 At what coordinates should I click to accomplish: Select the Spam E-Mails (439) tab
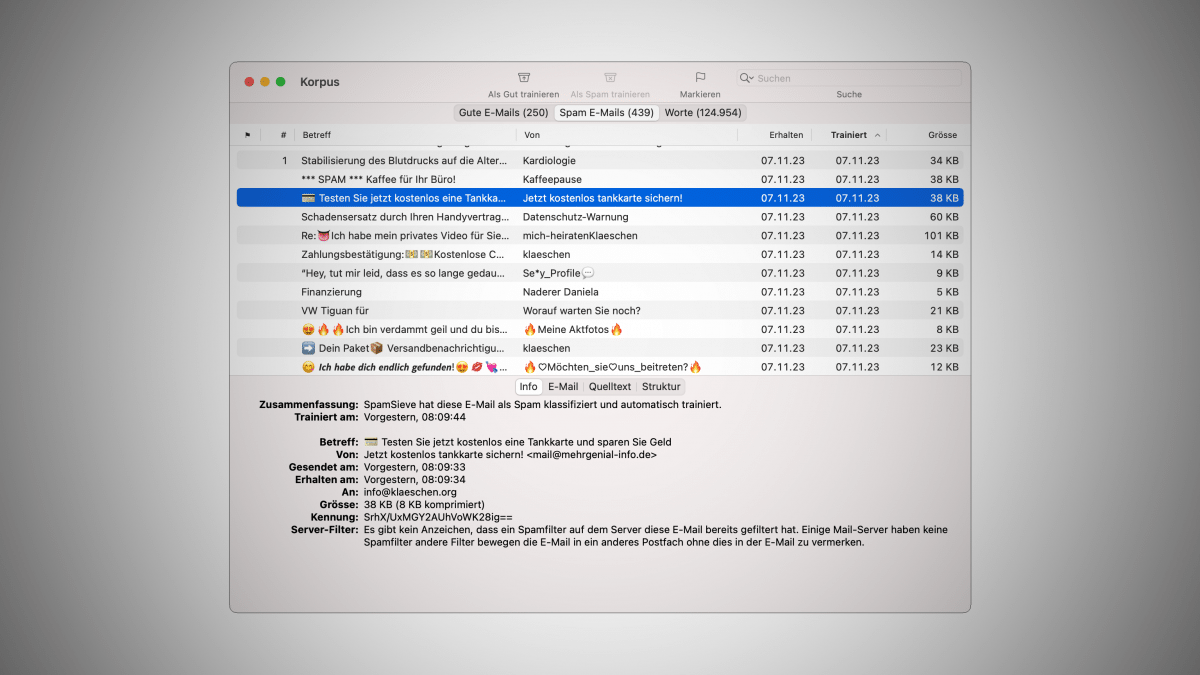(x=606, y=113)
